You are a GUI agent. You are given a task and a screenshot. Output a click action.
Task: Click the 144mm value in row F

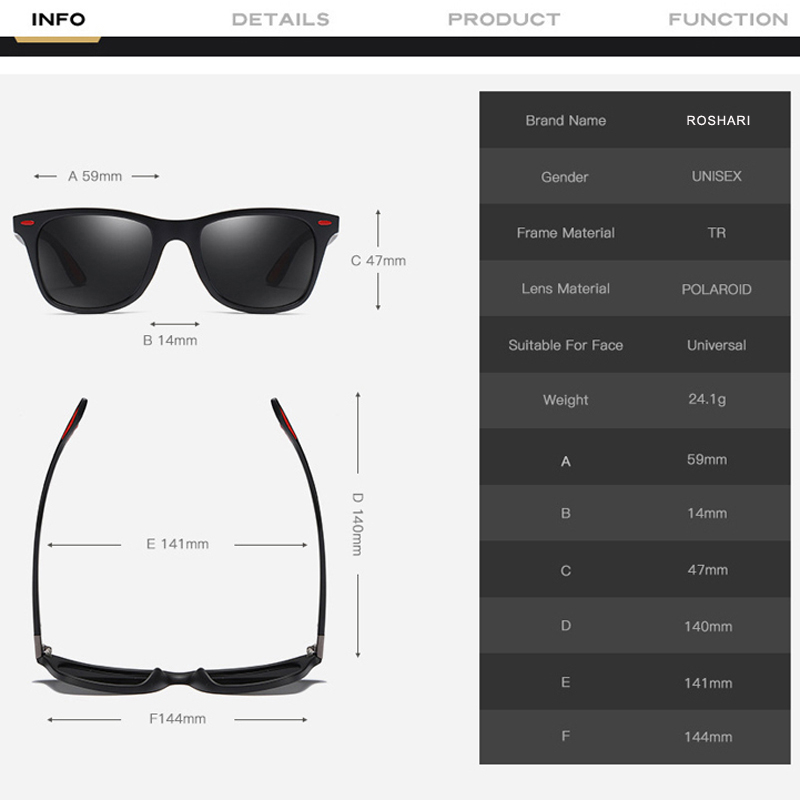click(707, 737)
